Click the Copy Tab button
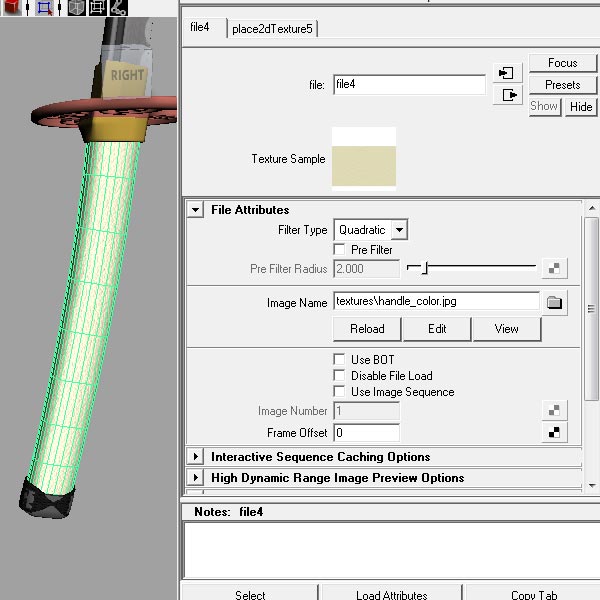600x600 pixels. [533, 593]
